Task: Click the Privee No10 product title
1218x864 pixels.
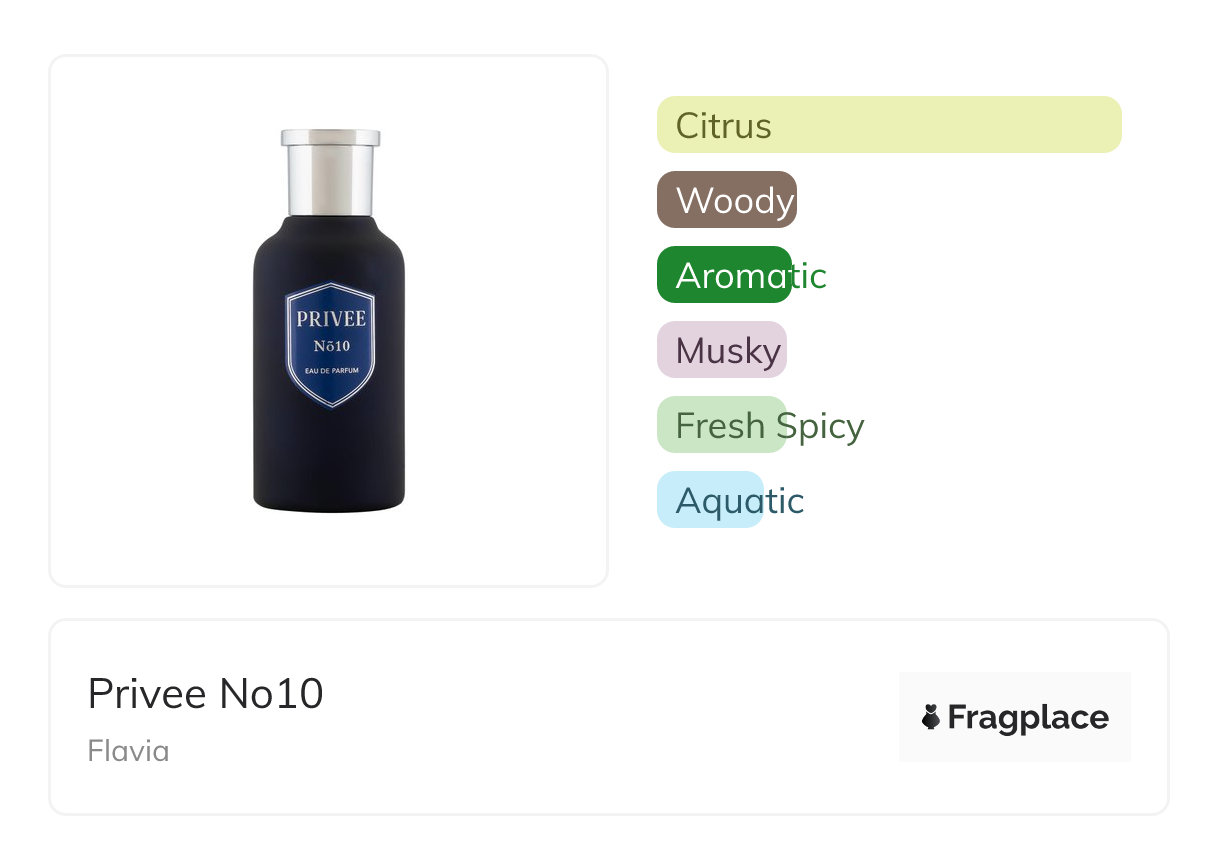Action: 206,693
